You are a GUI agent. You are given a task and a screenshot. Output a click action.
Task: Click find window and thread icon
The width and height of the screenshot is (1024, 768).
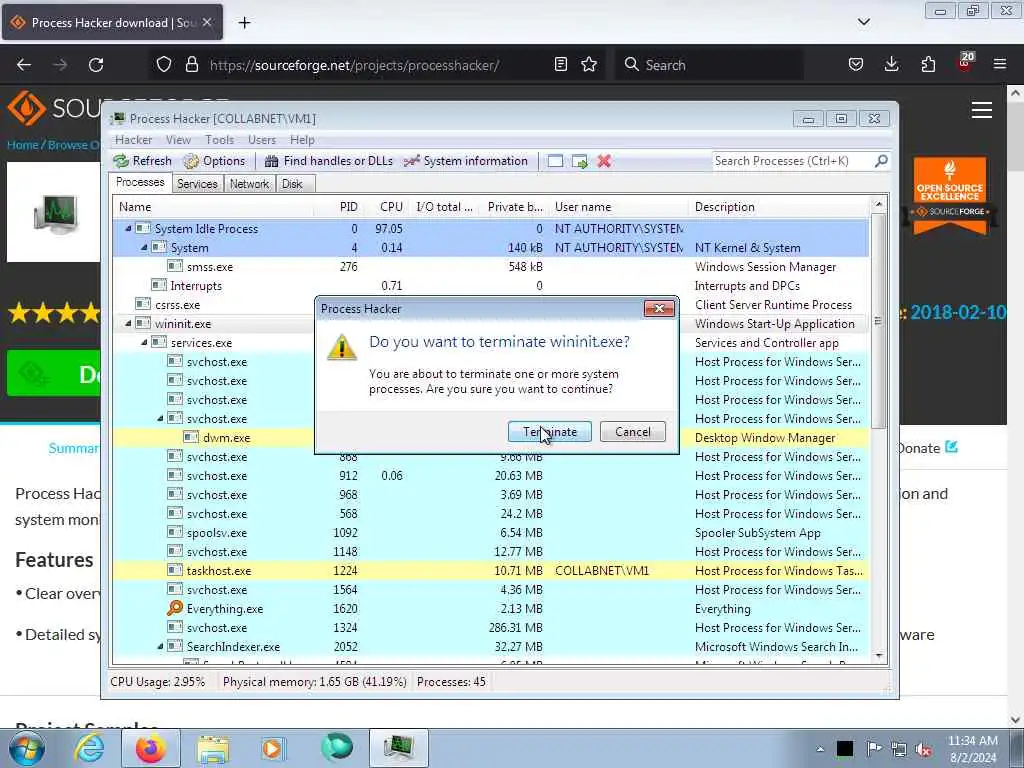point(579,161)
